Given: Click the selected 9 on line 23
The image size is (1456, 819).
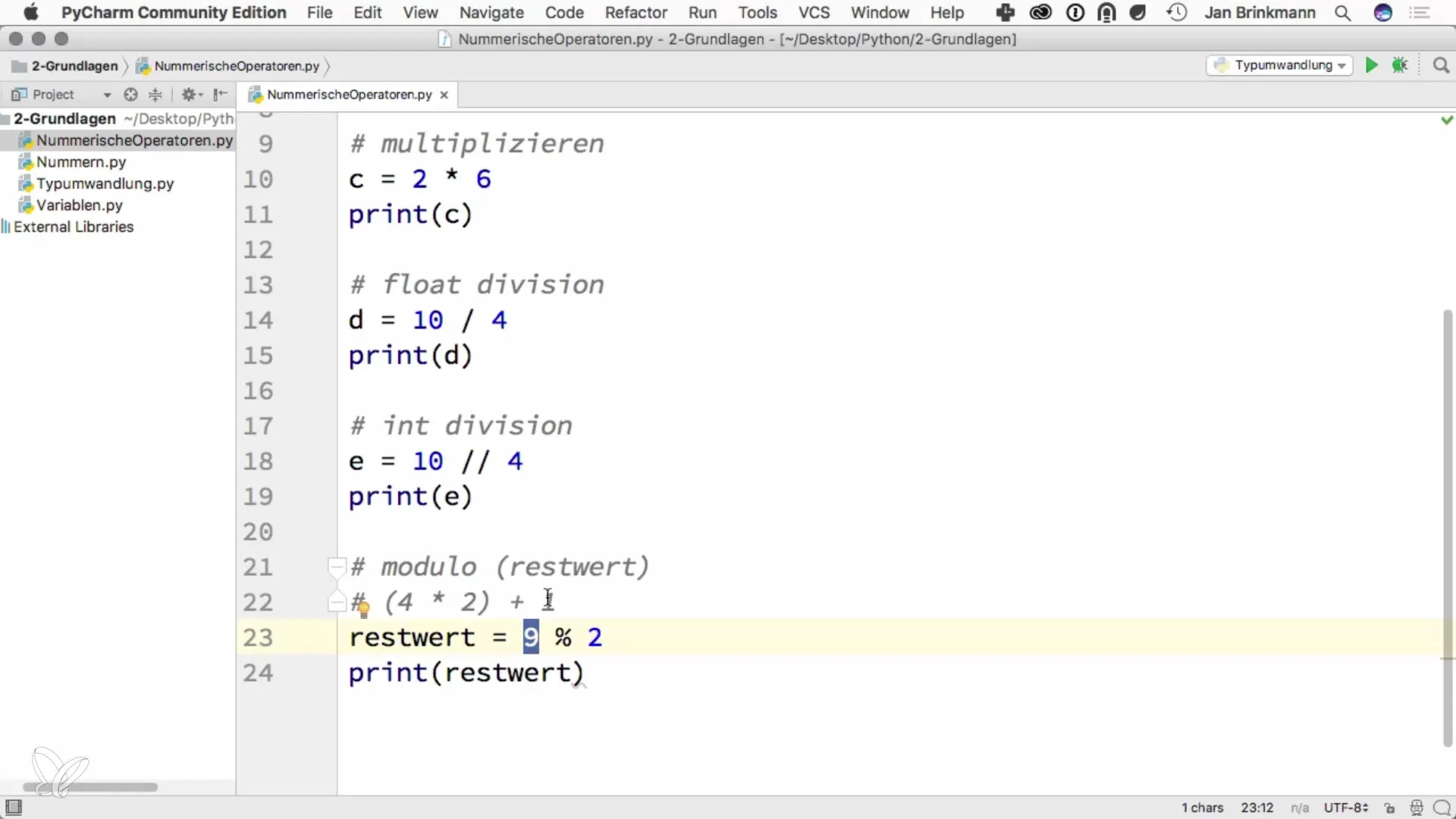Looking at the screenshot, I should (x=531, y=637).
